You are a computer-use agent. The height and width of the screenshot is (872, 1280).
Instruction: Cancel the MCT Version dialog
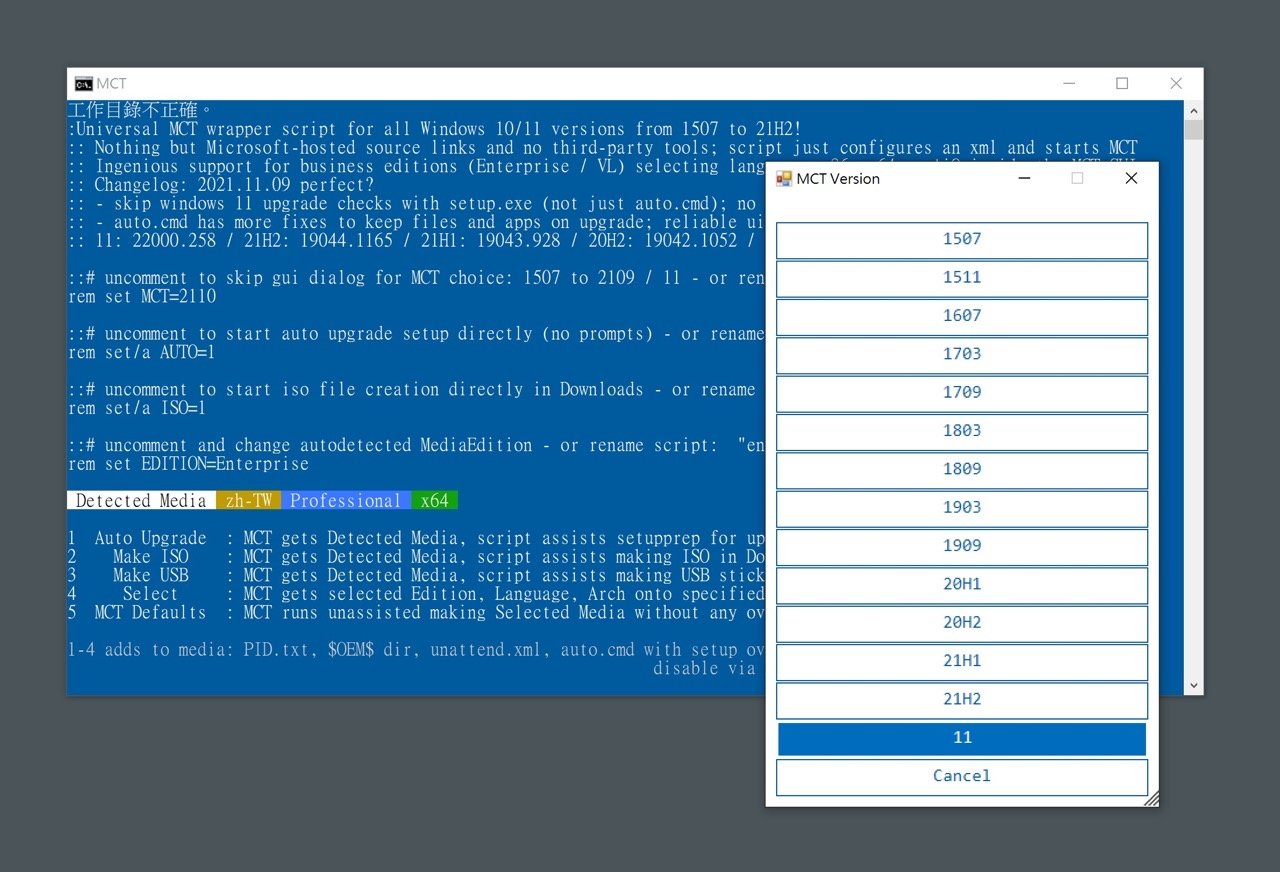tap(962, 777)
